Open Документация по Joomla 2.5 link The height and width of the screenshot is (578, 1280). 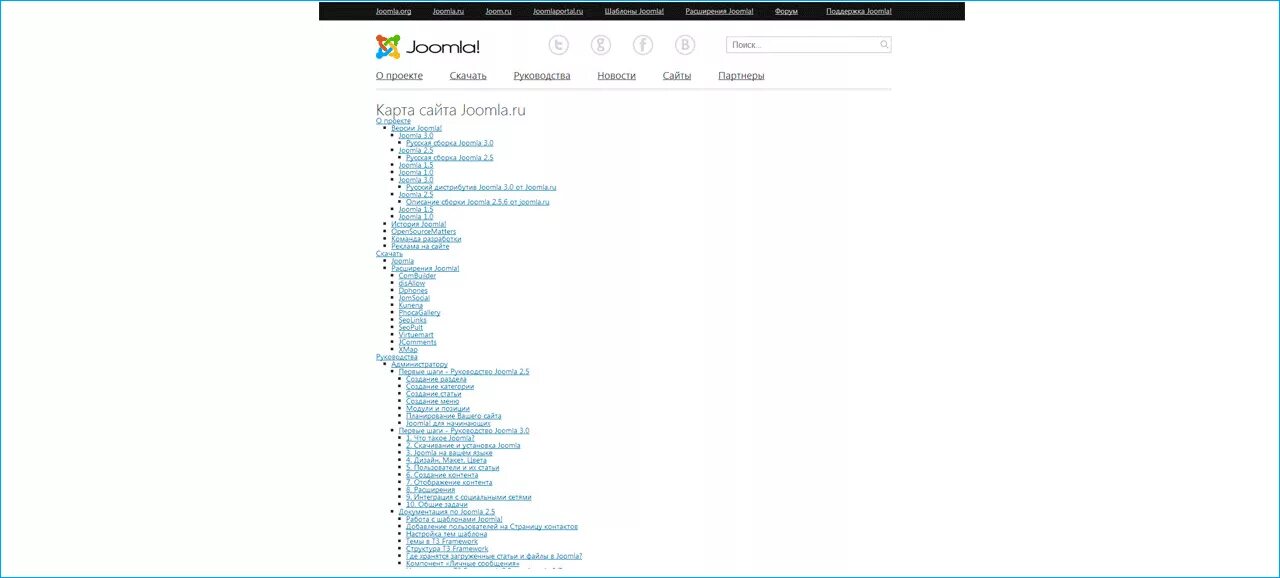pos(447,512)
